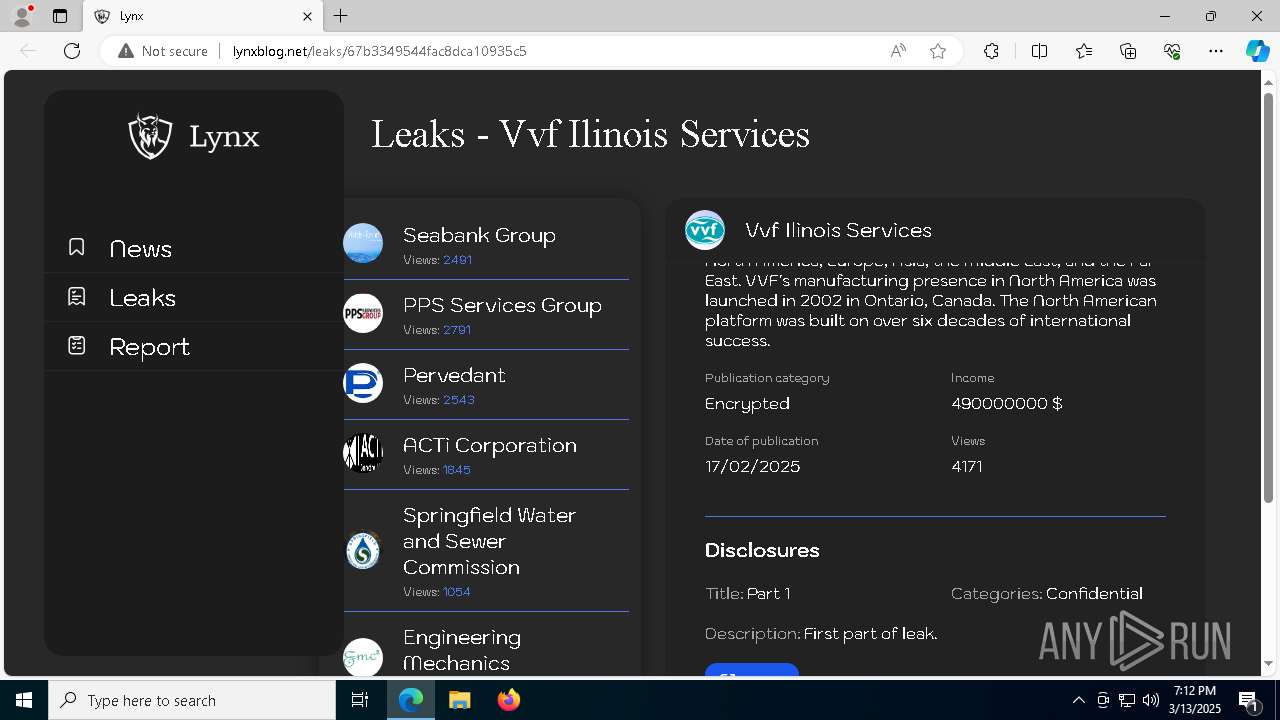Open Browser essentials icon
The height and width of the screenshot is (720, 1280).
(1172, 51)
